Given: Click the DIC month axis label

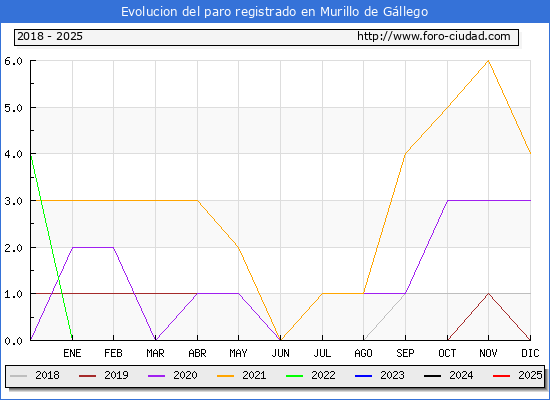Looking at the screenshot, I should [530, 353].
